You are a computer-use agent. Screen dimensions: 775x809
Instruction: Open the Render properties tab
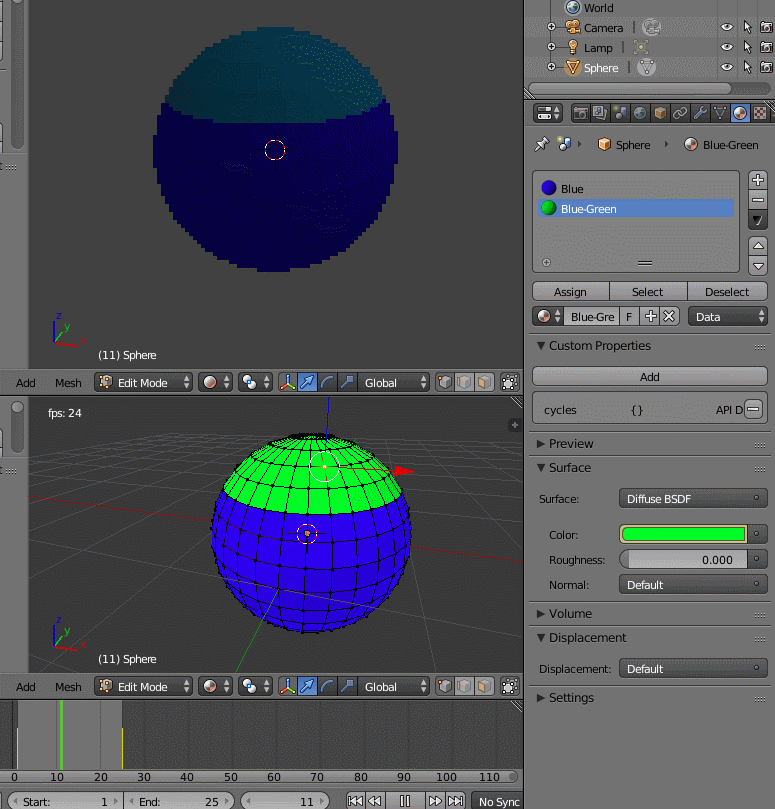click(x=580, y=113)
